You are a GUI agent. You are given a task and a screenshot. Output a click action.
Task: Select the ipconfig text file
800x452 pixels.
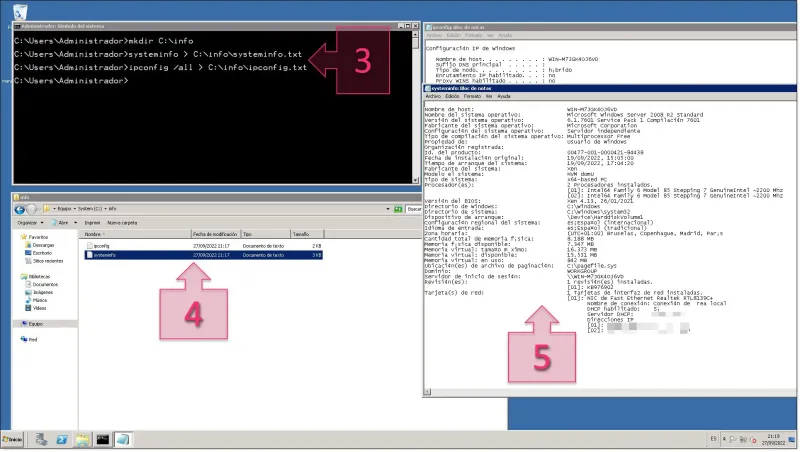100,245
